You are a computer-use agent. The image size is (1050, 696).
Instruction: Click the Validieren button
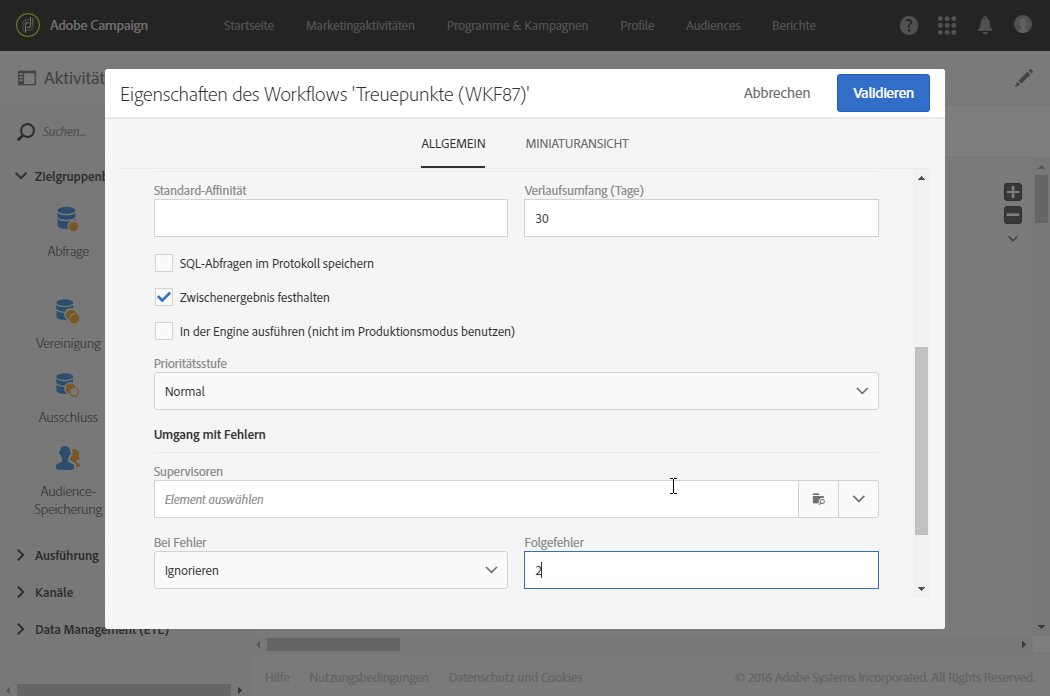click(x=883, y=93)
